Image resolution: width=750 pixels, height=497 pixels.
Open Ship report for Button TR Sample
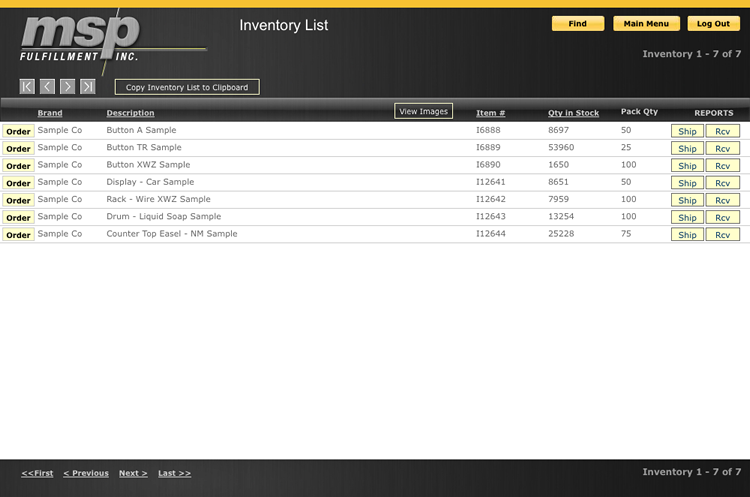point(687,148)
